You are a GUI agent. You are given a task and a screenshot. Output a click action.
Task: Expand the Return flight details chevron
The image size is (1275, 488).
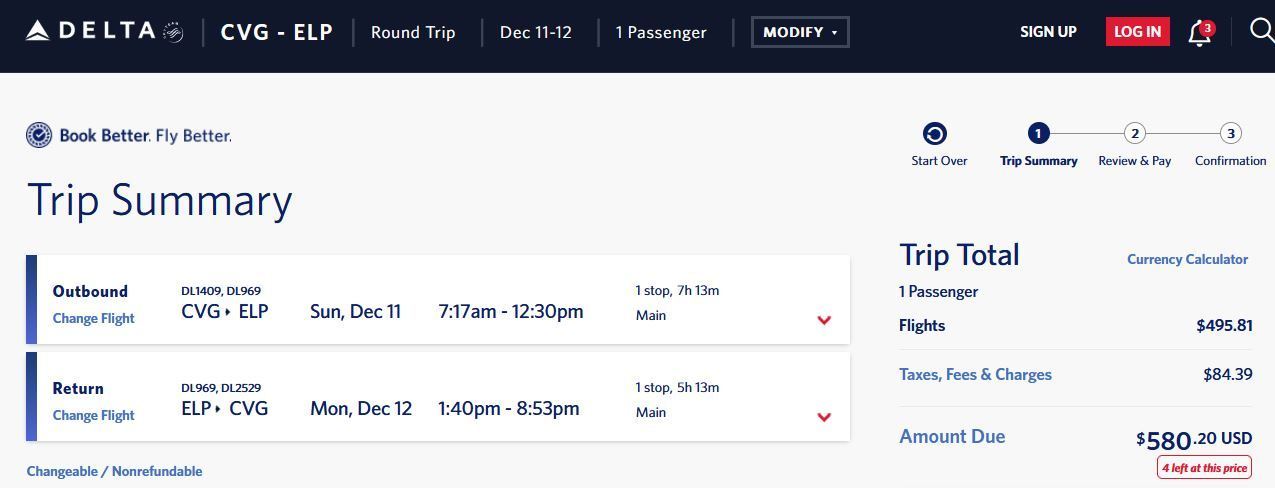[824, 417]
